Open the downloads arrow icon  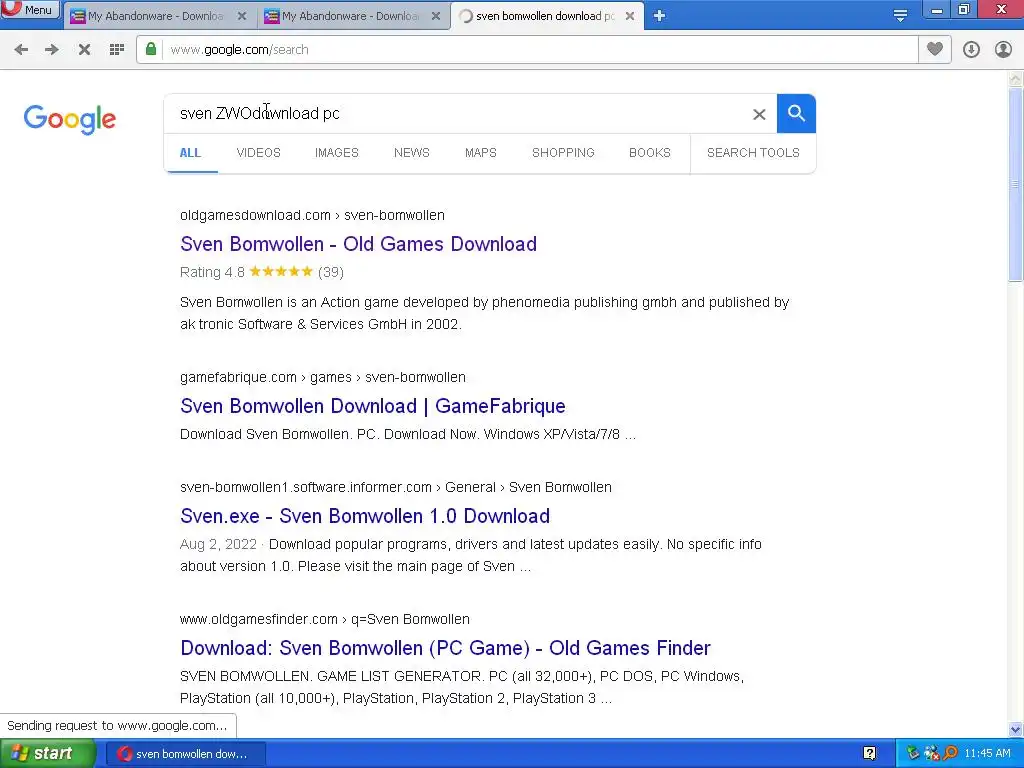(x=971, y=50)
